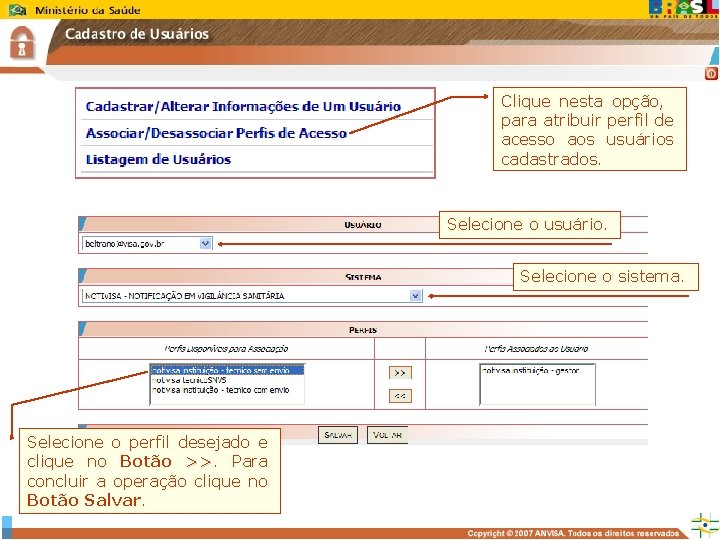Click the NOTIVISA system selection field
The width and height of the screenshot is (720, 540).
[x=252, y=296]
